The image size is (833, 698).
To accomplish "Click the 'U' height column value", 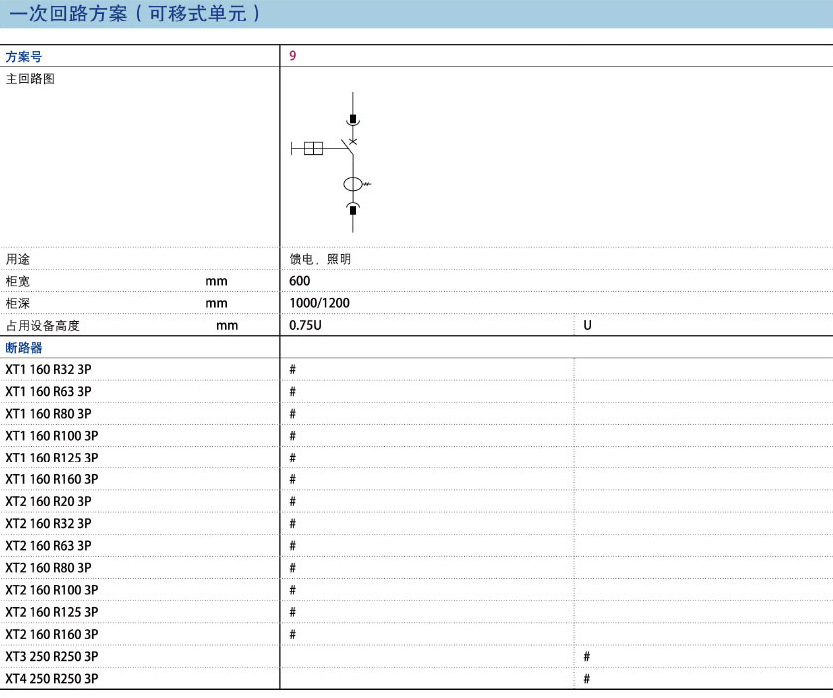I will tap(588, 325).
